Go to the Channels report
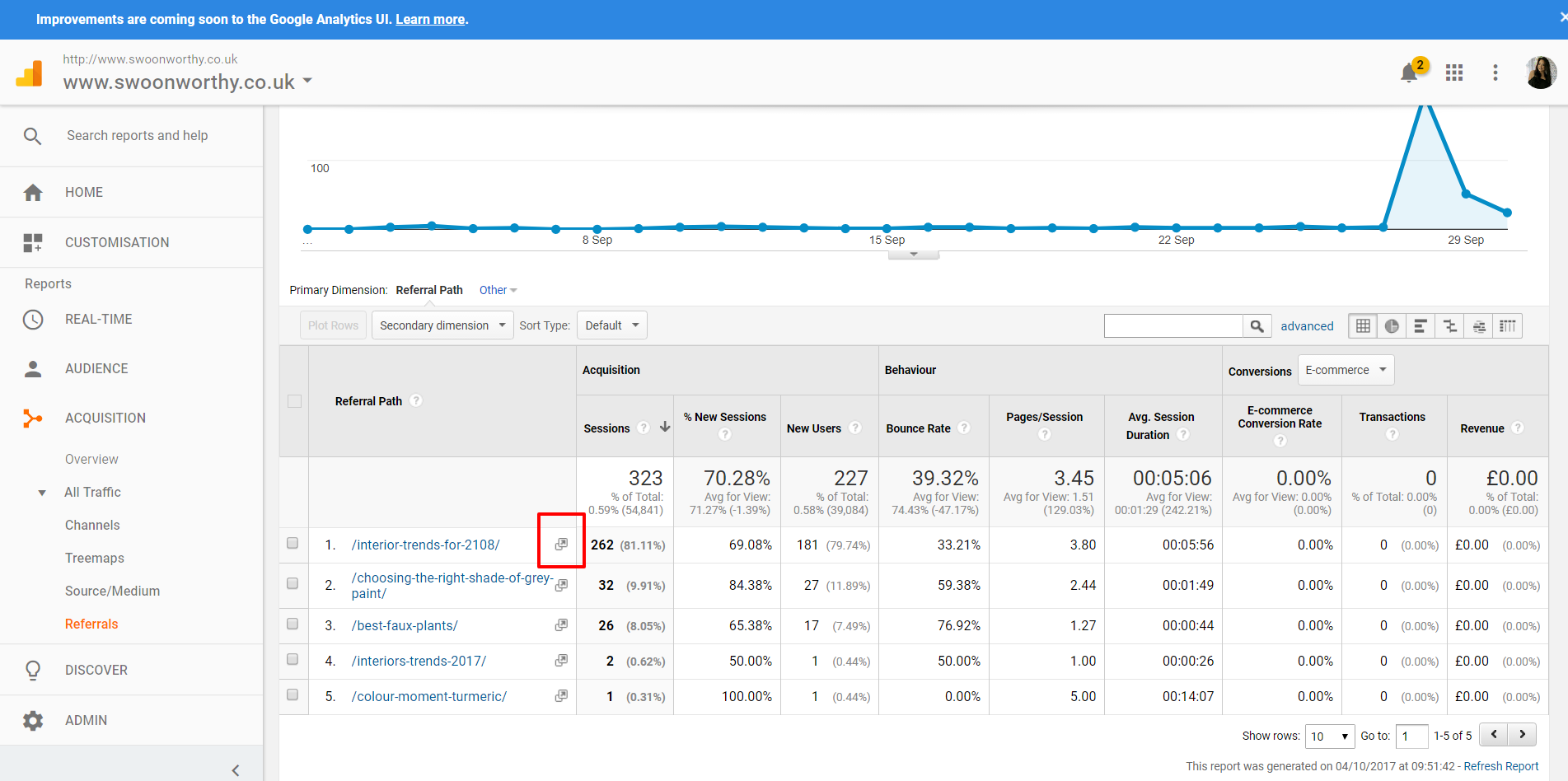Viewport: 1568px width, 781px height. tap(92, 525)
